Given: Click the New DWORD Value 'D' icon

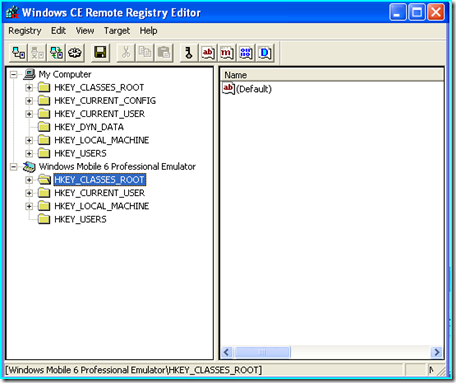Looking at the screenshot, I should pyautogui.click(x=265, y=53).
